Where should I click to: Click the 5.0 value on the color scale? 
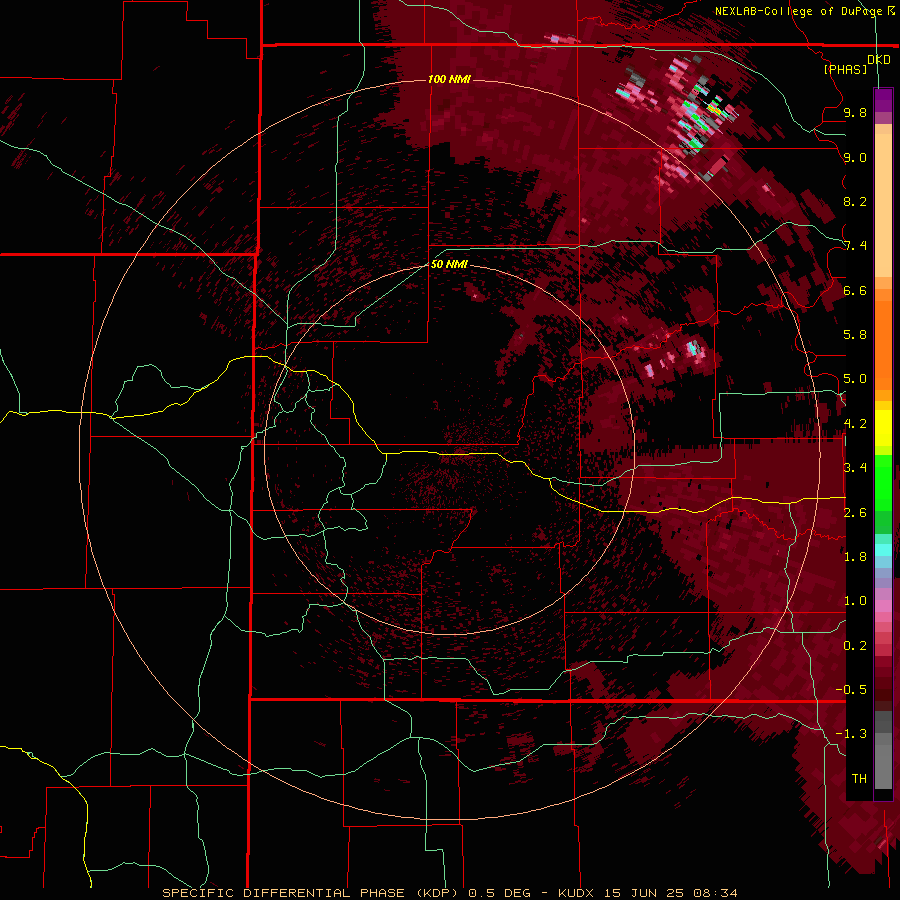click(x=855, y=379)
